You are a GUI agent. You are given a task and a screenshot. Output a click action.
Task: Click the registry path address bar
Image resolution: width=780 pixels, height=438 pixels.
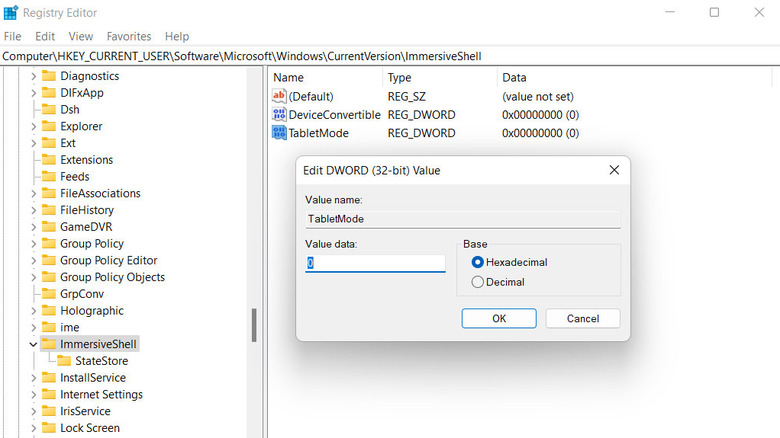coord(390,56)
